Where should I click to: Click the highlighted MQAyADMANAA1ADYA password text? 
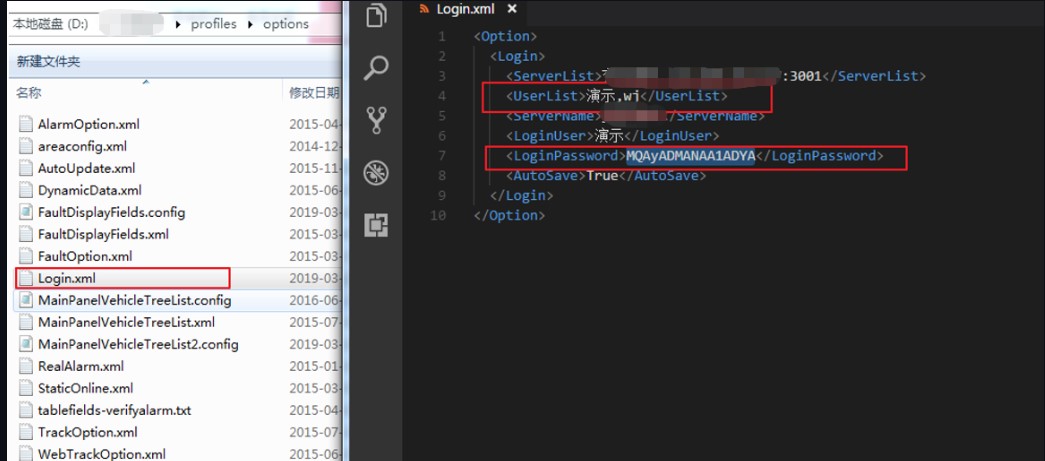pos(690,156)
